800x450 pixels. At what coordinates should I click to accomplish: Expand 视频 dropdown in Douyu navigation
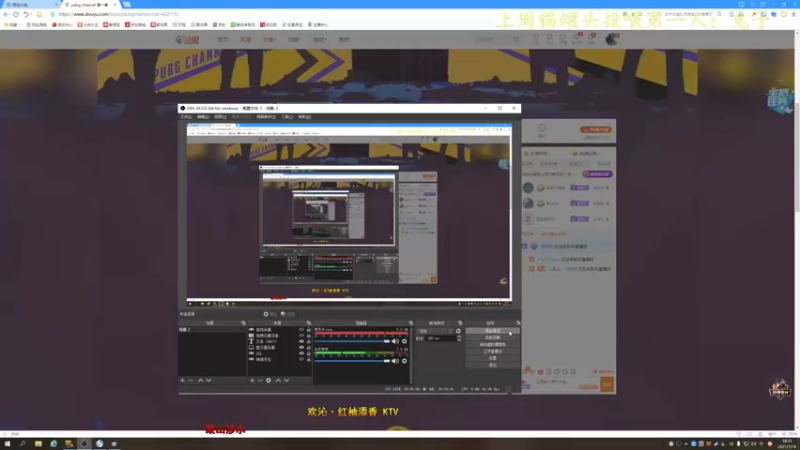click(294, 39)
